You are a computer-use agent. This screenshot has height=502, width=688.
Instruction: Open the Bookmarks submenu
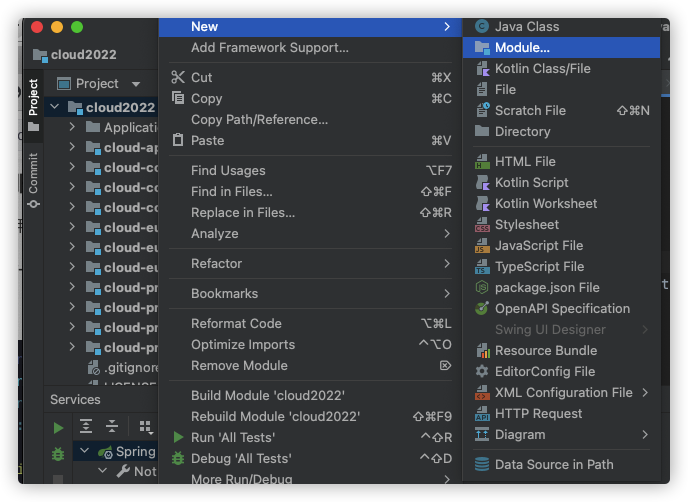310,293
